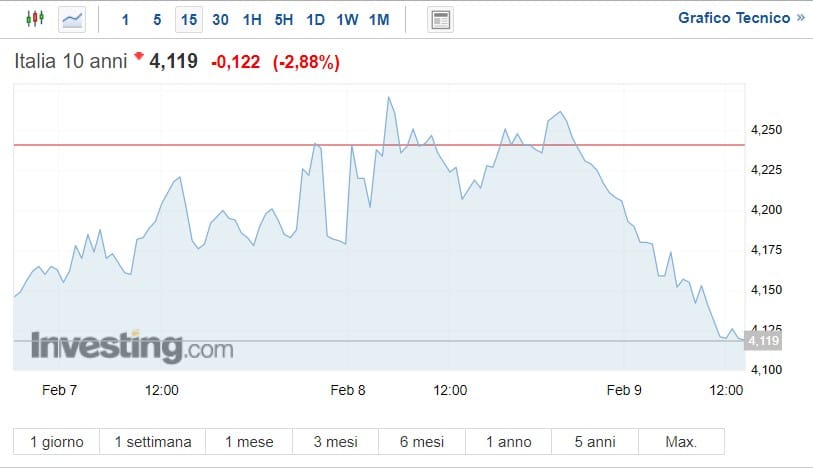Choose the 30 minute interval
This screenshot has width=813, height=468.
(x=221, y=19)
